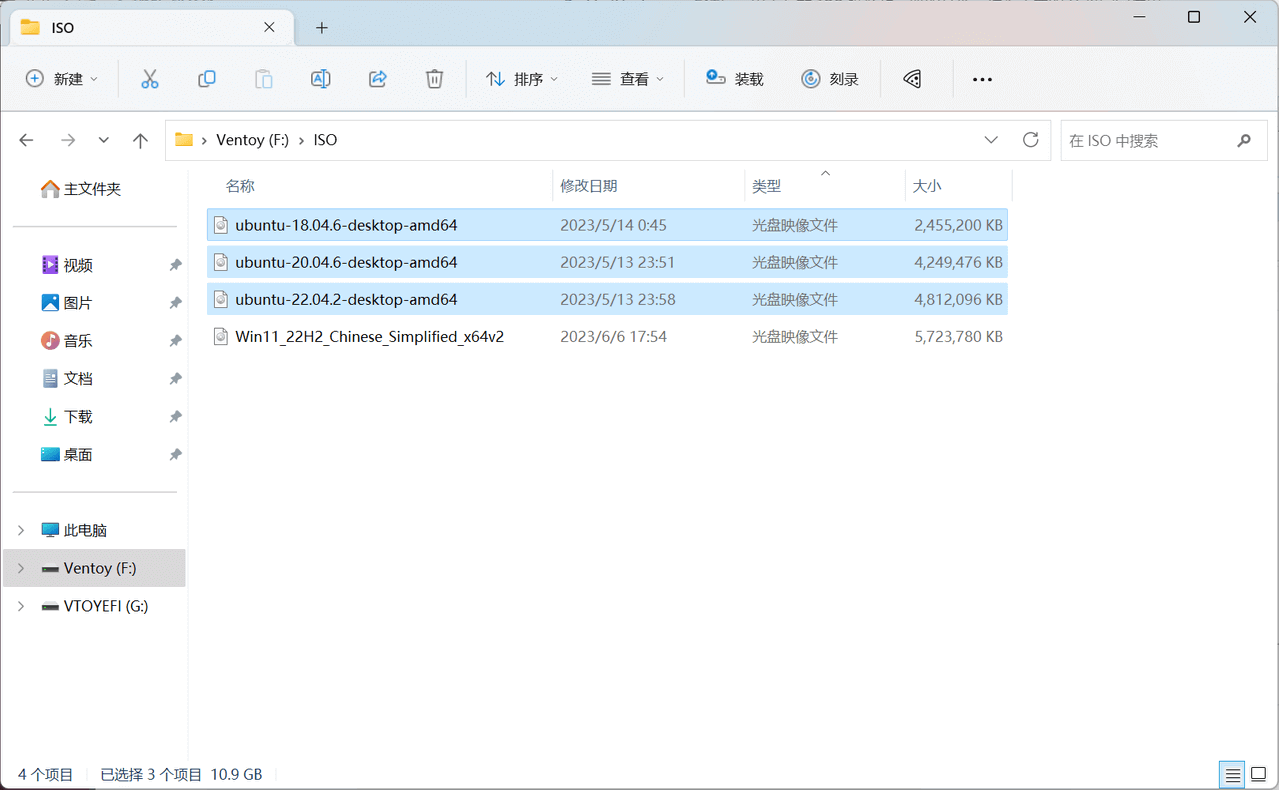
Task: Unpin 图片 with its pin icon
Action: 175,303
